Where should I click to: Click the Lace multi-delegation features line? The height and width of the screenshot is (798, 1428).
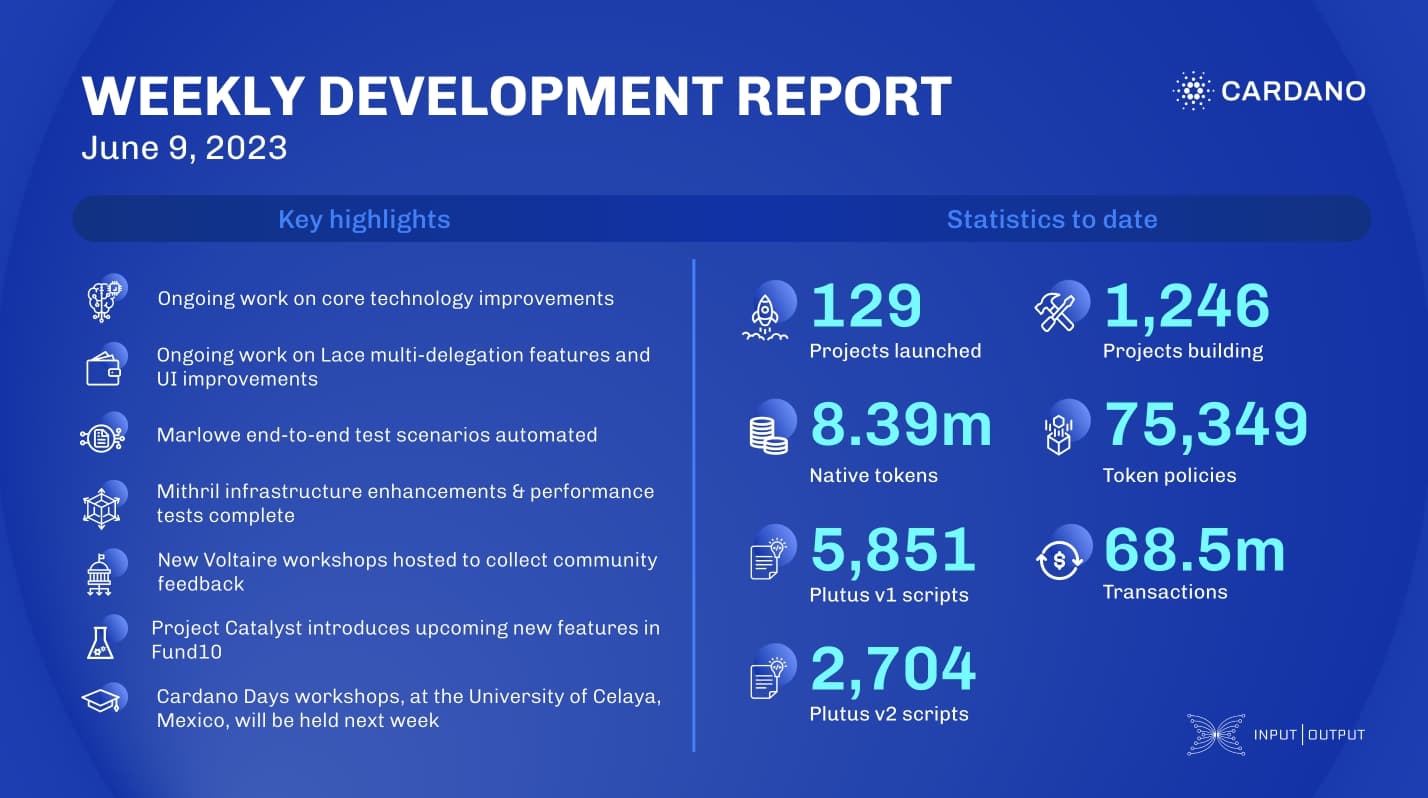coord(403,367)
